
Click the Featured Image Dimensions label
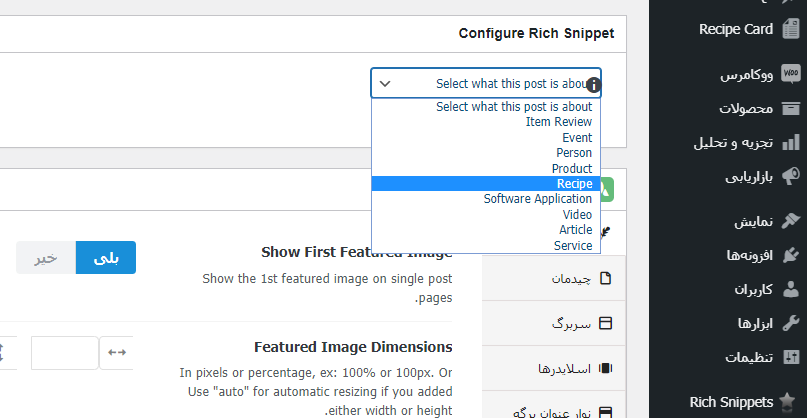(353, 347)
